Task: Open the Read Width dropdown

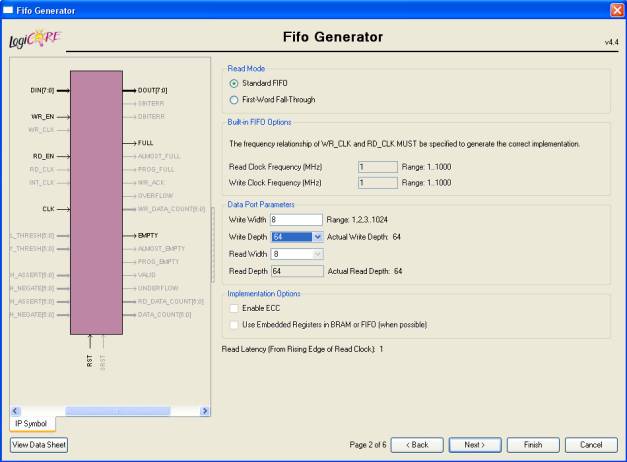Action: [317, 254]
